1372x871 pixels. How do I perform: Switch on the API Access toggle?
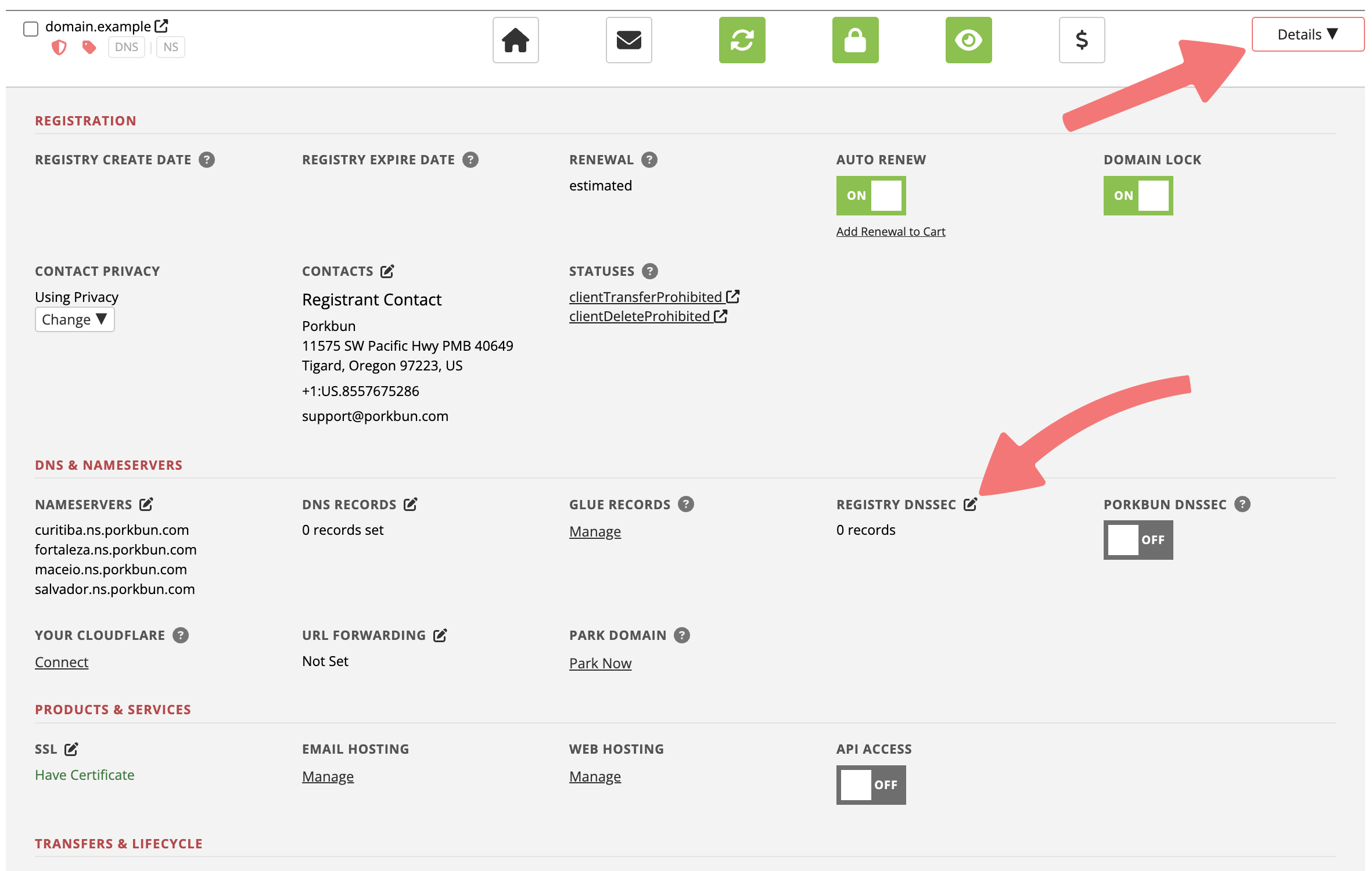pos(871,785)
